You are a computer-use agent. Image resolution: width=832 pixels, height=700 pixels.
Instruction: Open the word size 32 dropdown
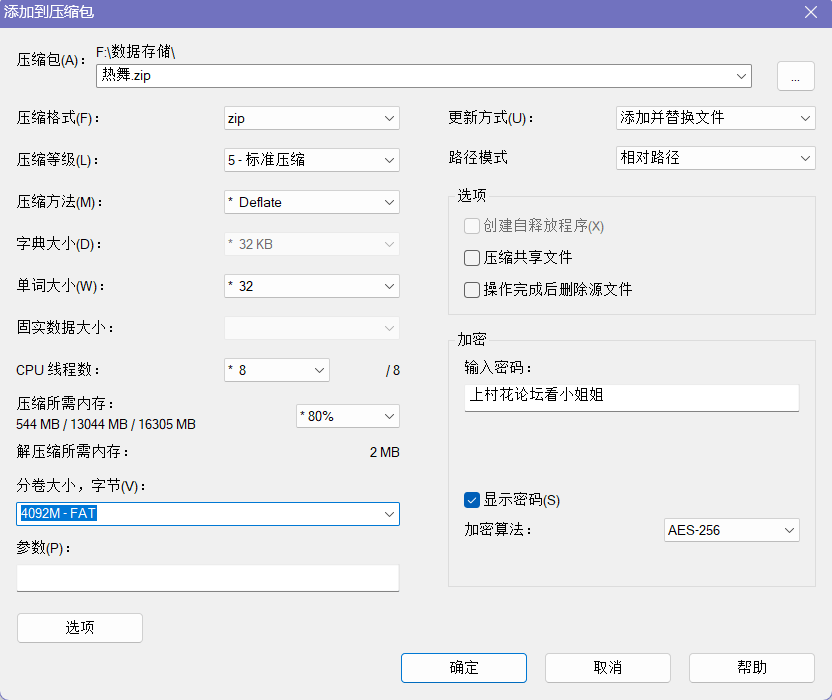(311, 286)
